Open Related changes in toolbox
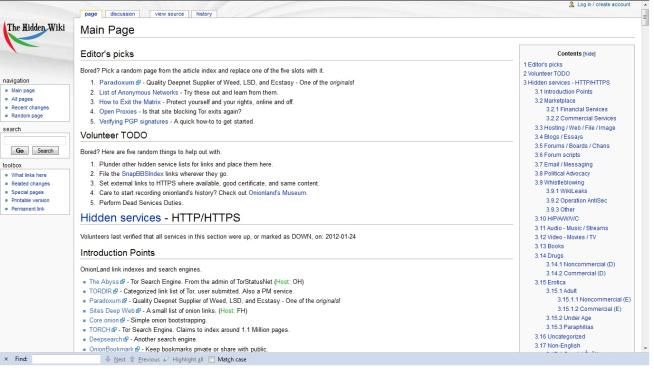Screen dimensions: 654x369 (x=30, y=183)
